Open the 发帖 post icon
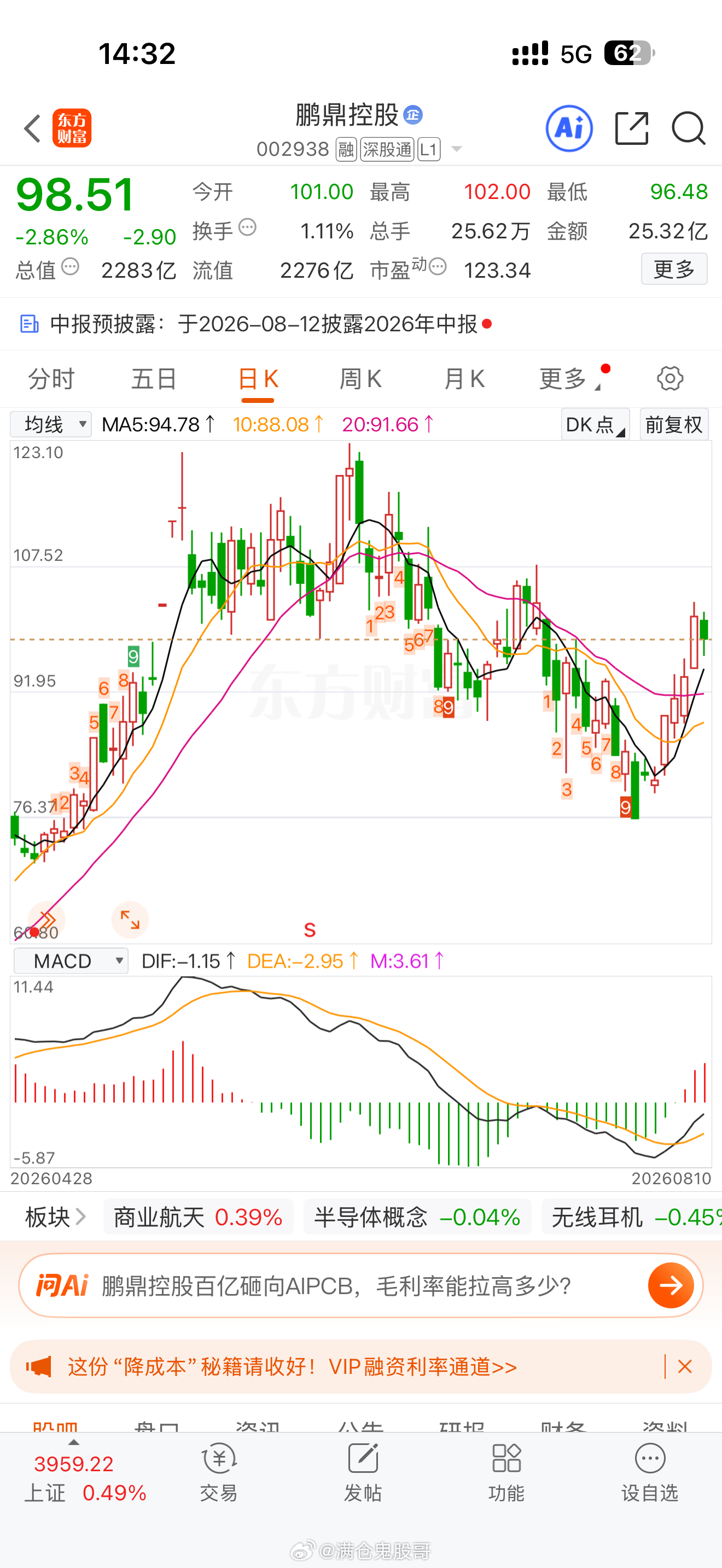 point(363,1472)
